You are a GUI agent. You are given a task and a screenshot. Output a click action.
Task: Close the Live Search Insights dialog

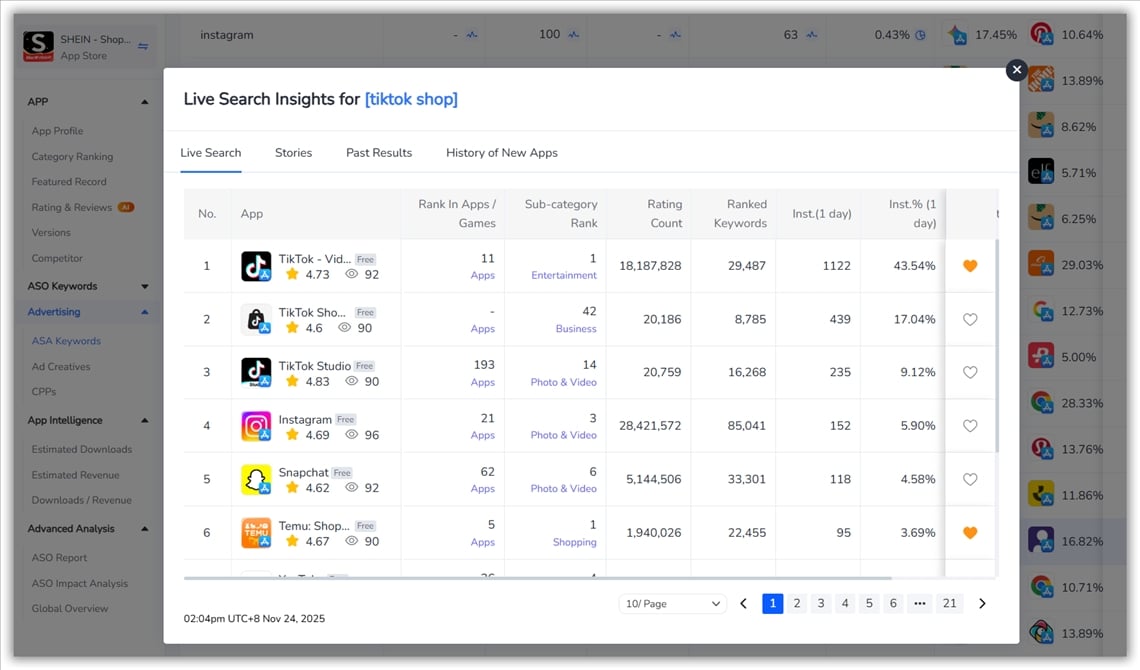coord(1016,70)
